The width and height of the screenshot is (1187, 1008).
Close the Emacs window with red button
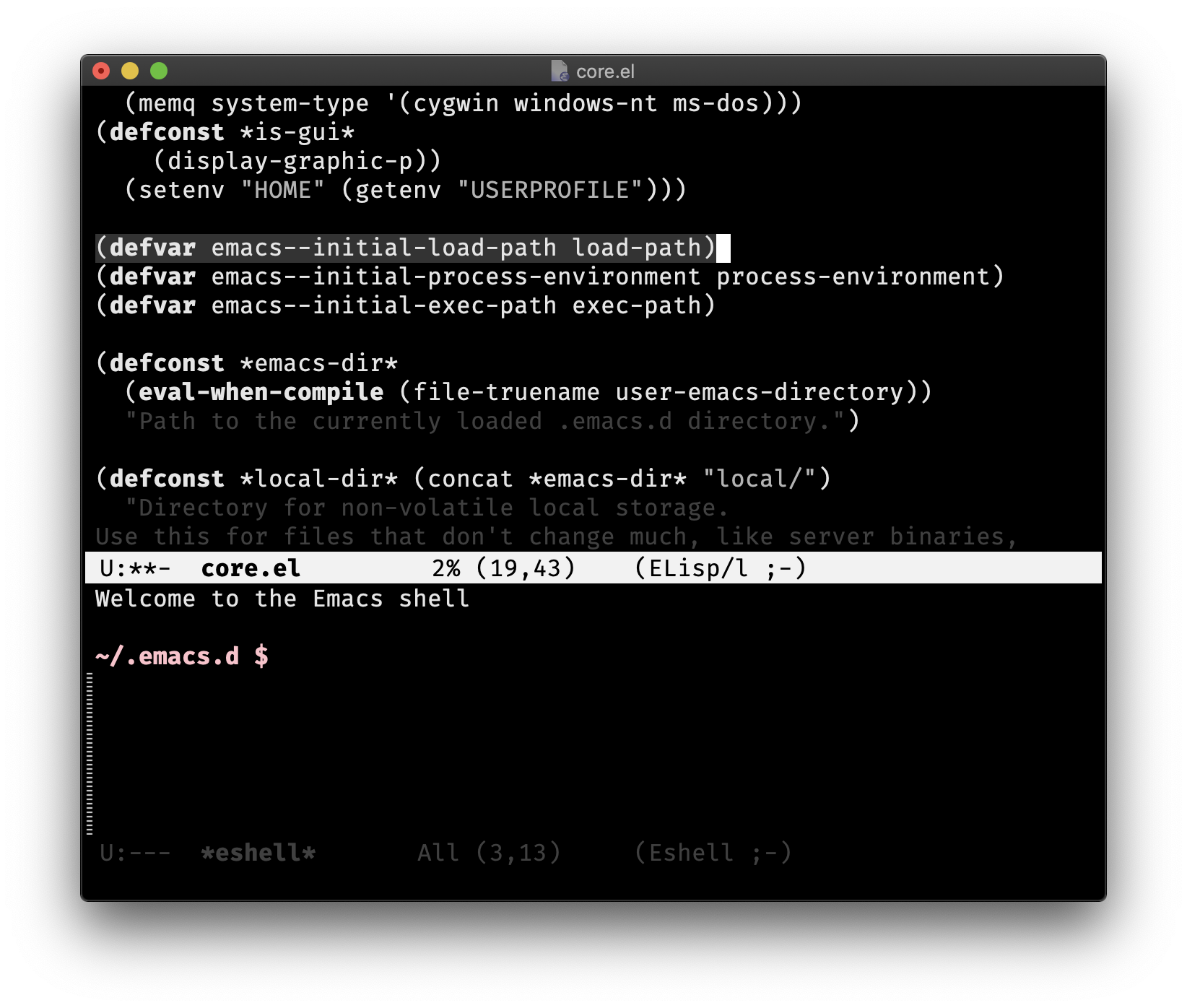(101, 71)
